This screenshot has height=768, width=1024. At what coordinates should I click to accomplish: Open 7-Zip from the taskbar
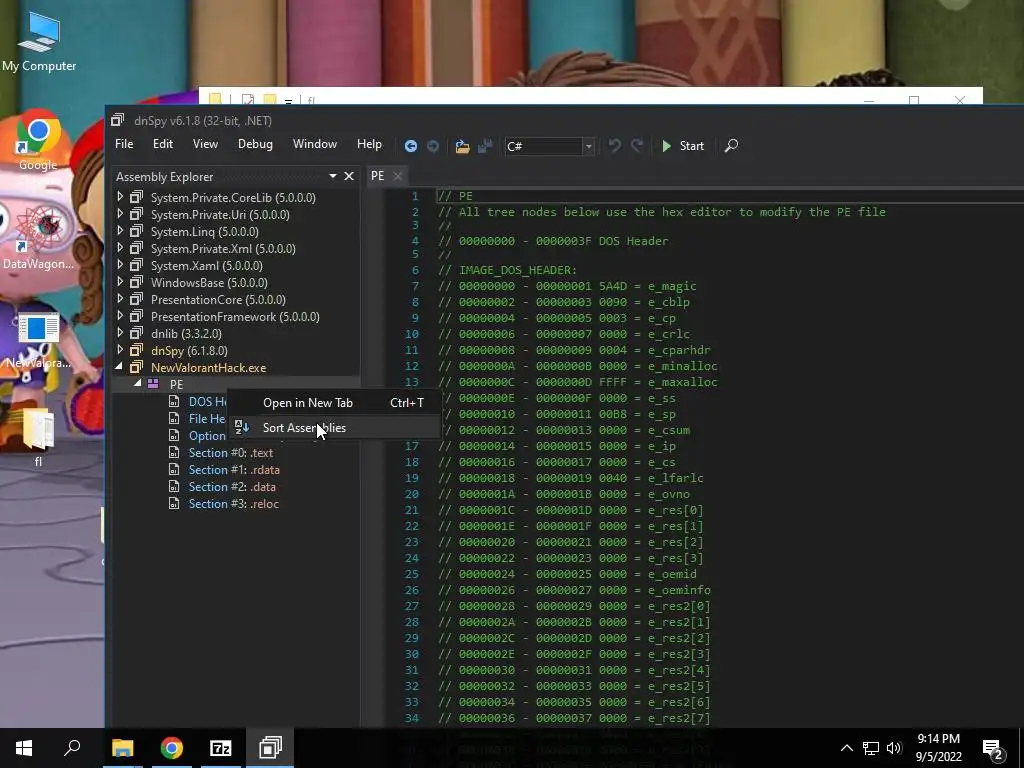(x=221, y=748)
